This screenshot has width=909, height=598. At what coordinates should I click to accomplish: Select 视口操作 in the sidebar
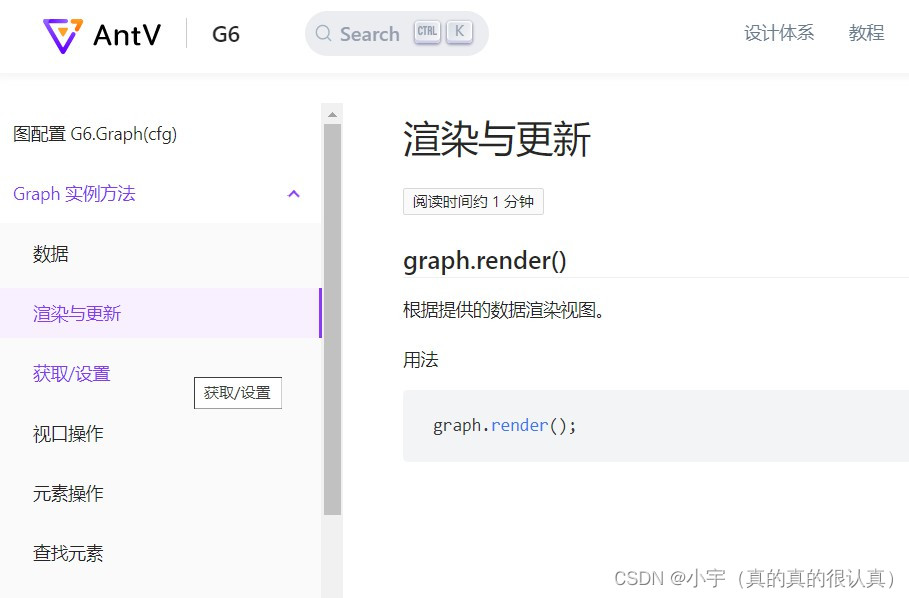point(67,433)
